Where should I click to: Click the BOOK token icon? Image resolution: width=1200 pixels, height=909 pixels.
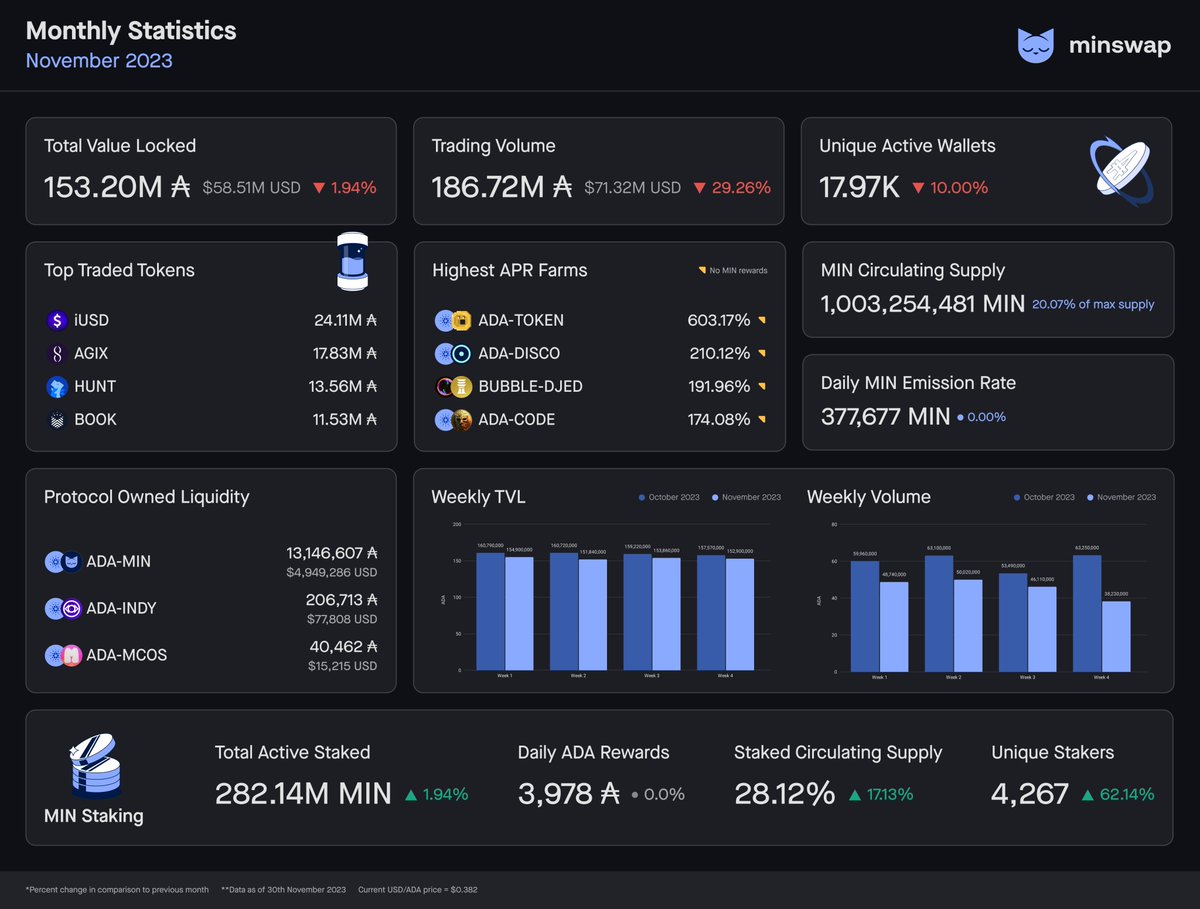(56, 420)
